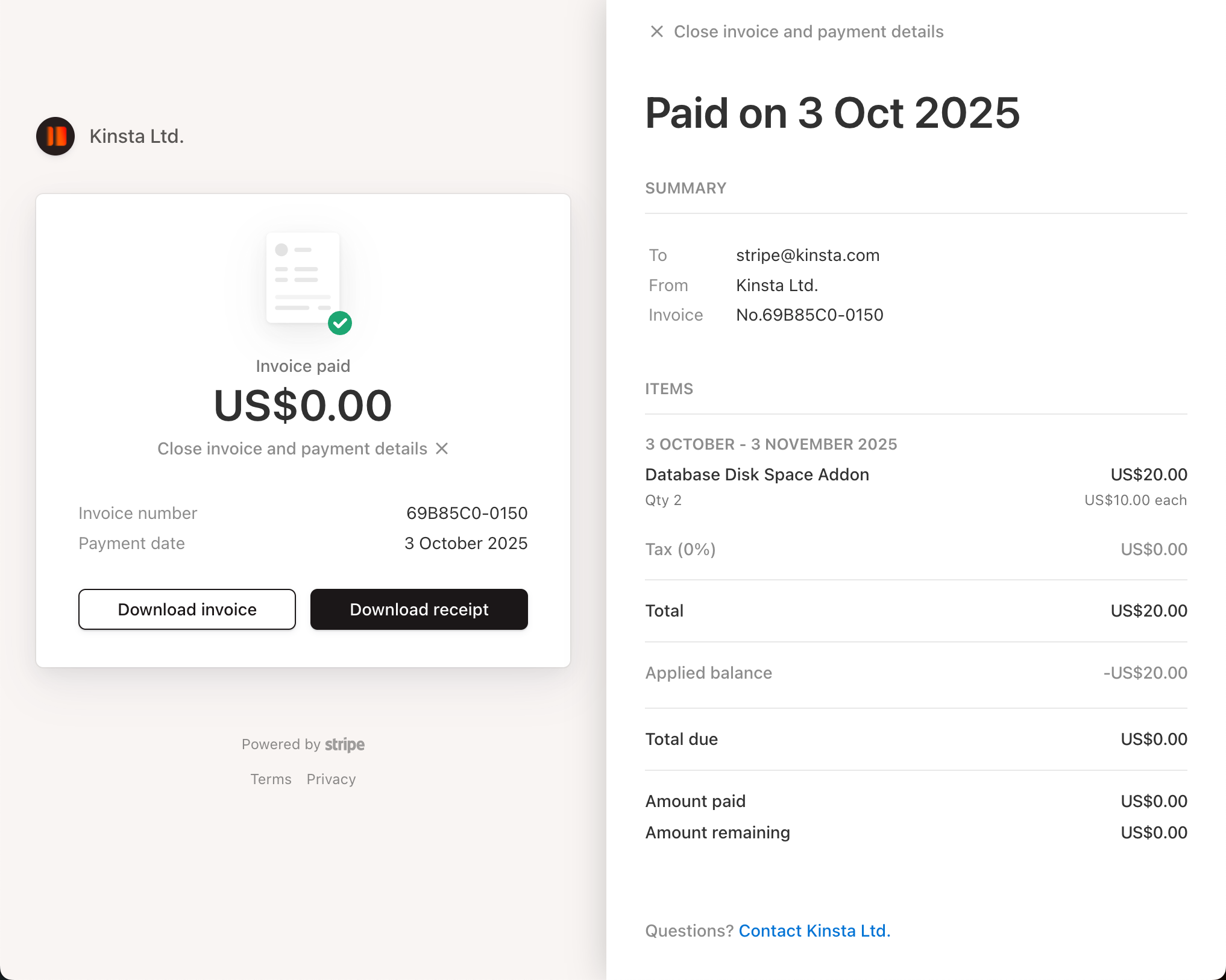Open the Terms link
1226x980 pixels.
tap(271, 779)
